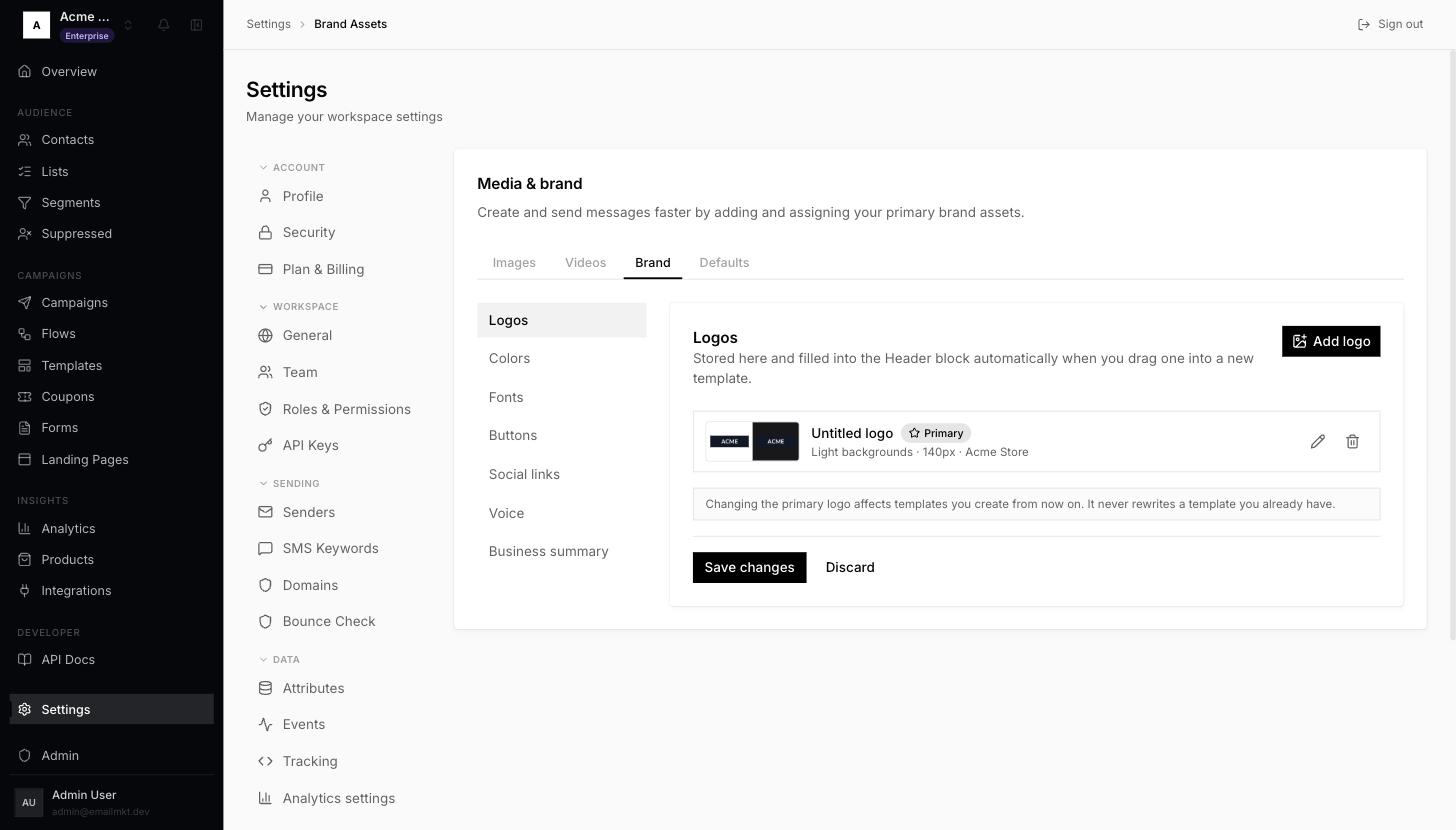Open the Acme workspace switcher
The image size is (1456, 830).
click(x=78, y=25)
